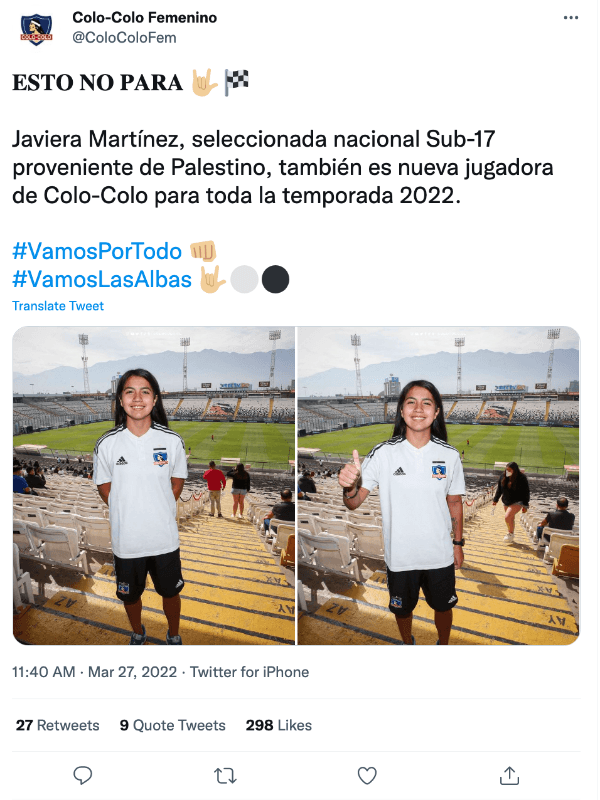
Task: View the 27 Retweets list
Action: (x=58, y=725)
